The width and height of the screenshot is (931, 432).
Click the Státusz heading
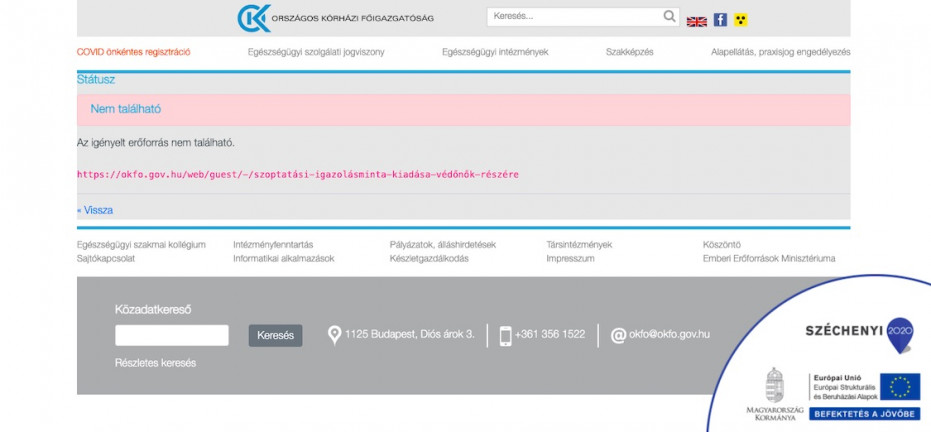tap(96, 80)
